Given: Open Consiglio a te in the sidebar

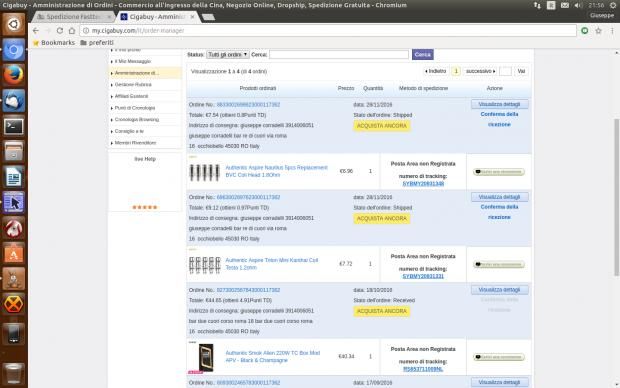Looking at the screenshot, I should pos(129,131).
